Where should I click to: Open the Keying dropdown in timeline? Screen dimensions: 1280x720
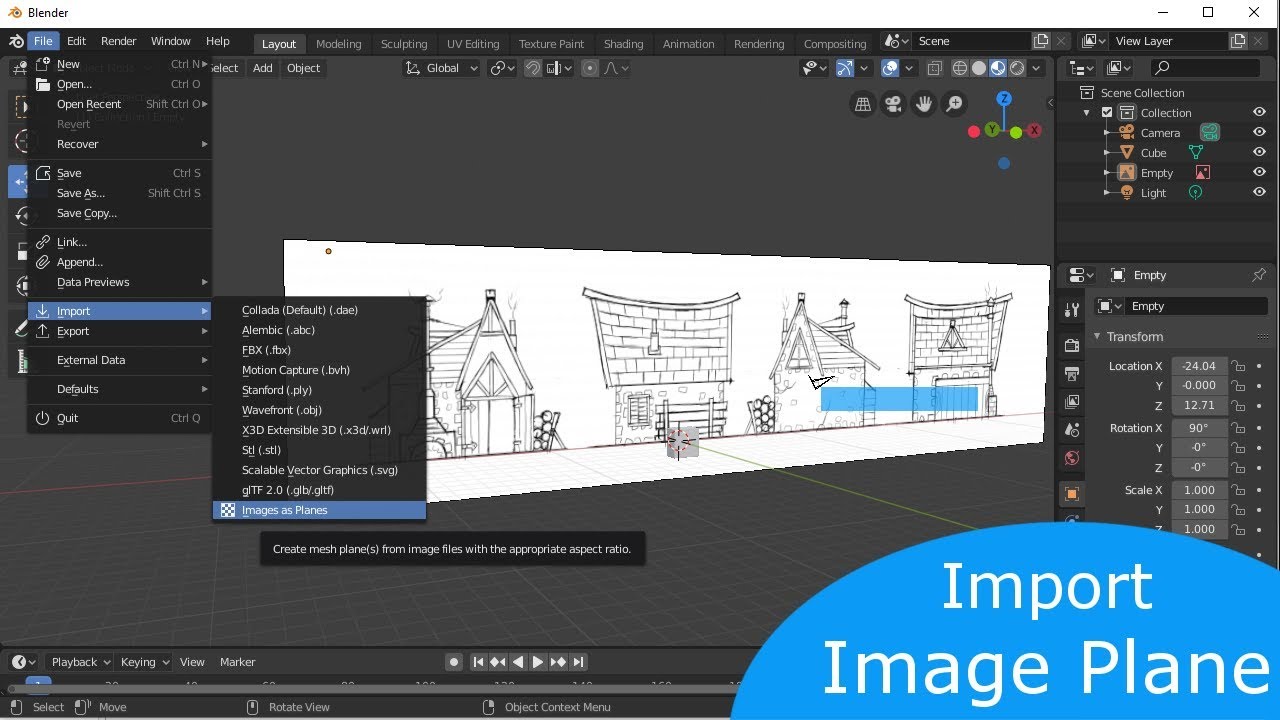145,662
